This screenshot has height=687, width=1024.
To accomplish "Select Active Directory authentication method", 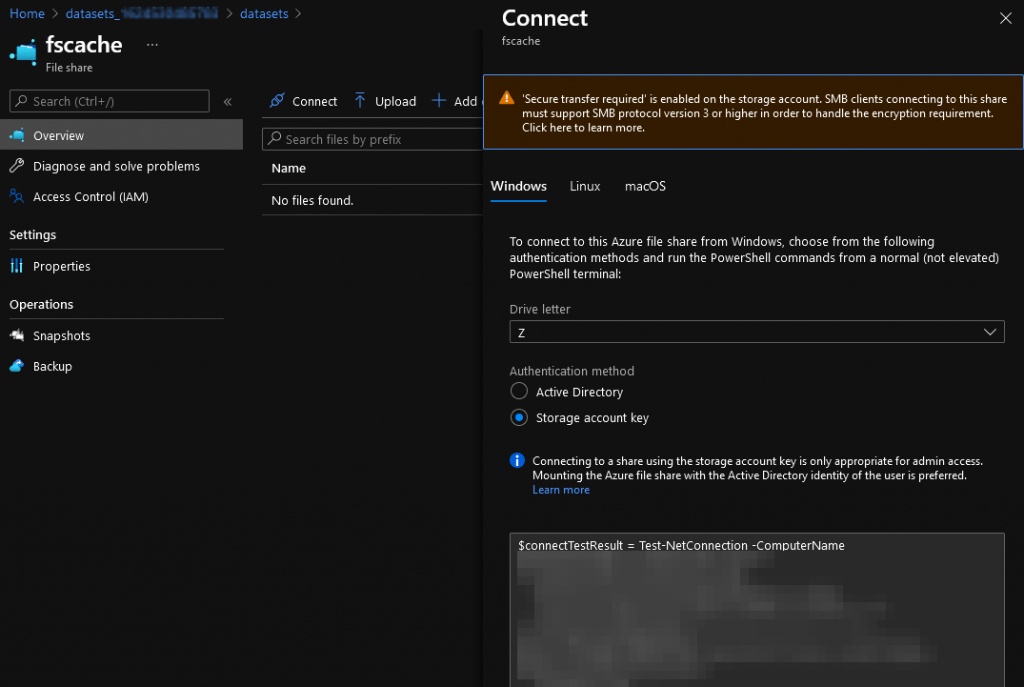I will (x=519, y=391).
